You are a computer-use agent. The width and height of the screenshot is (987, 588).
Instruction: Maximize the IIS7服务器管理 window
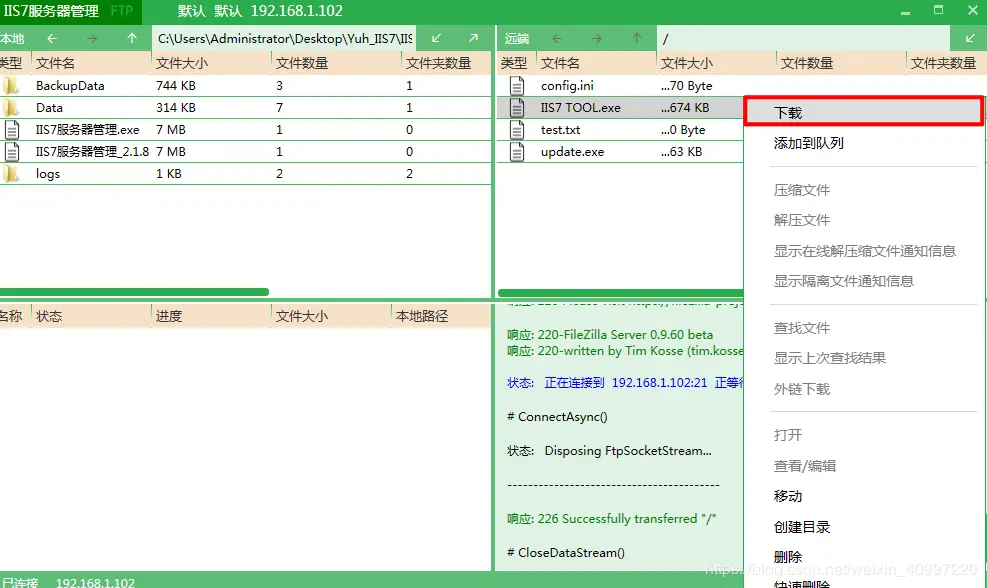coord(939,10)
